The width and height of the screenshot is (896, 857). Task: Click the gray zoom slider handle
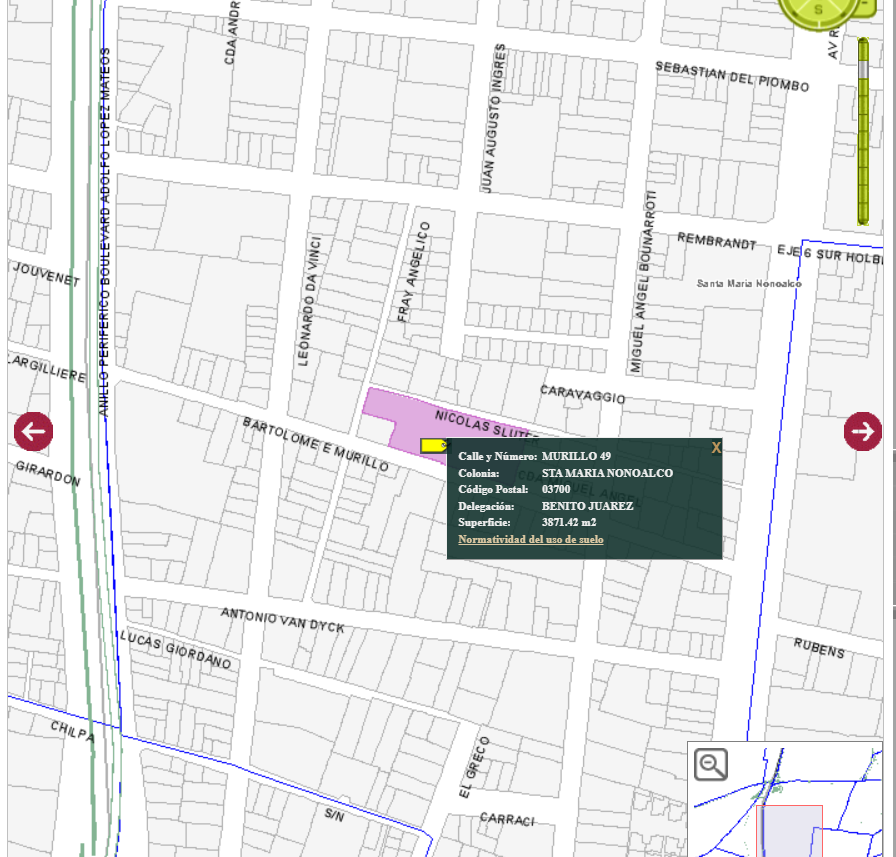863,70
